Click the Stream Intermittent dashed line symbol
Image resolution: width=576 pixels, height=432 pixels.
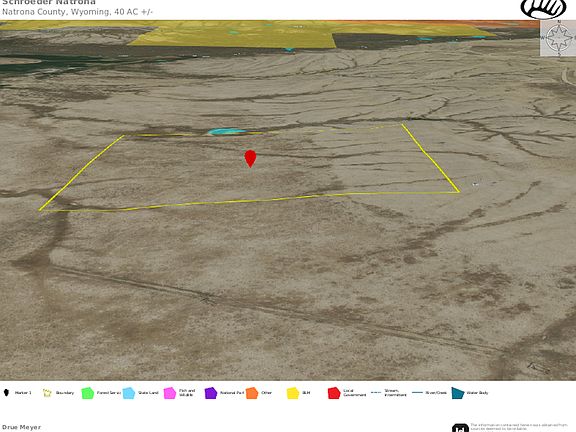(376, 393)
